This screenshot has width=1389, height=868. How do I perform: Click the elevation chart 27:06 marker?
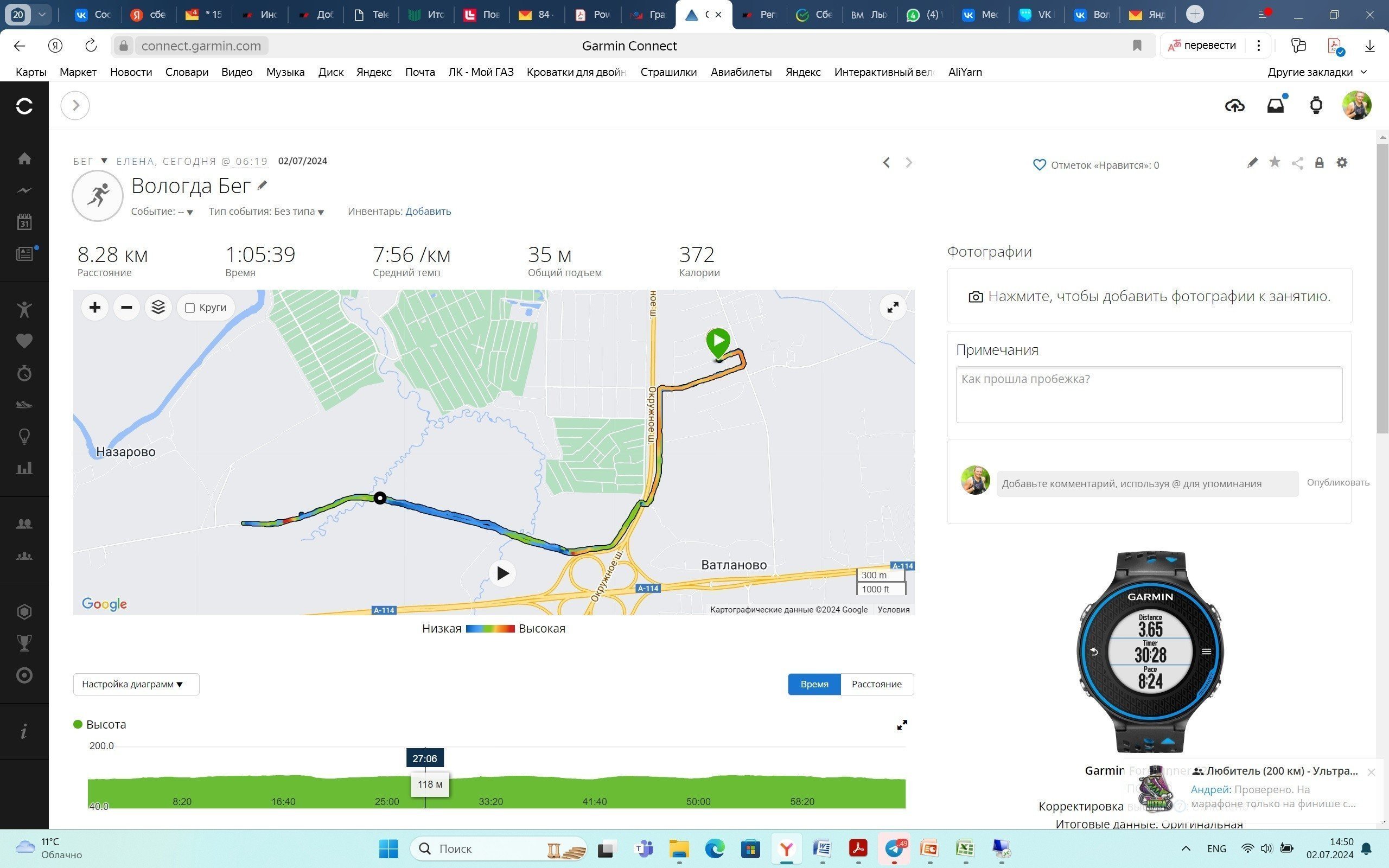point(425,758)
